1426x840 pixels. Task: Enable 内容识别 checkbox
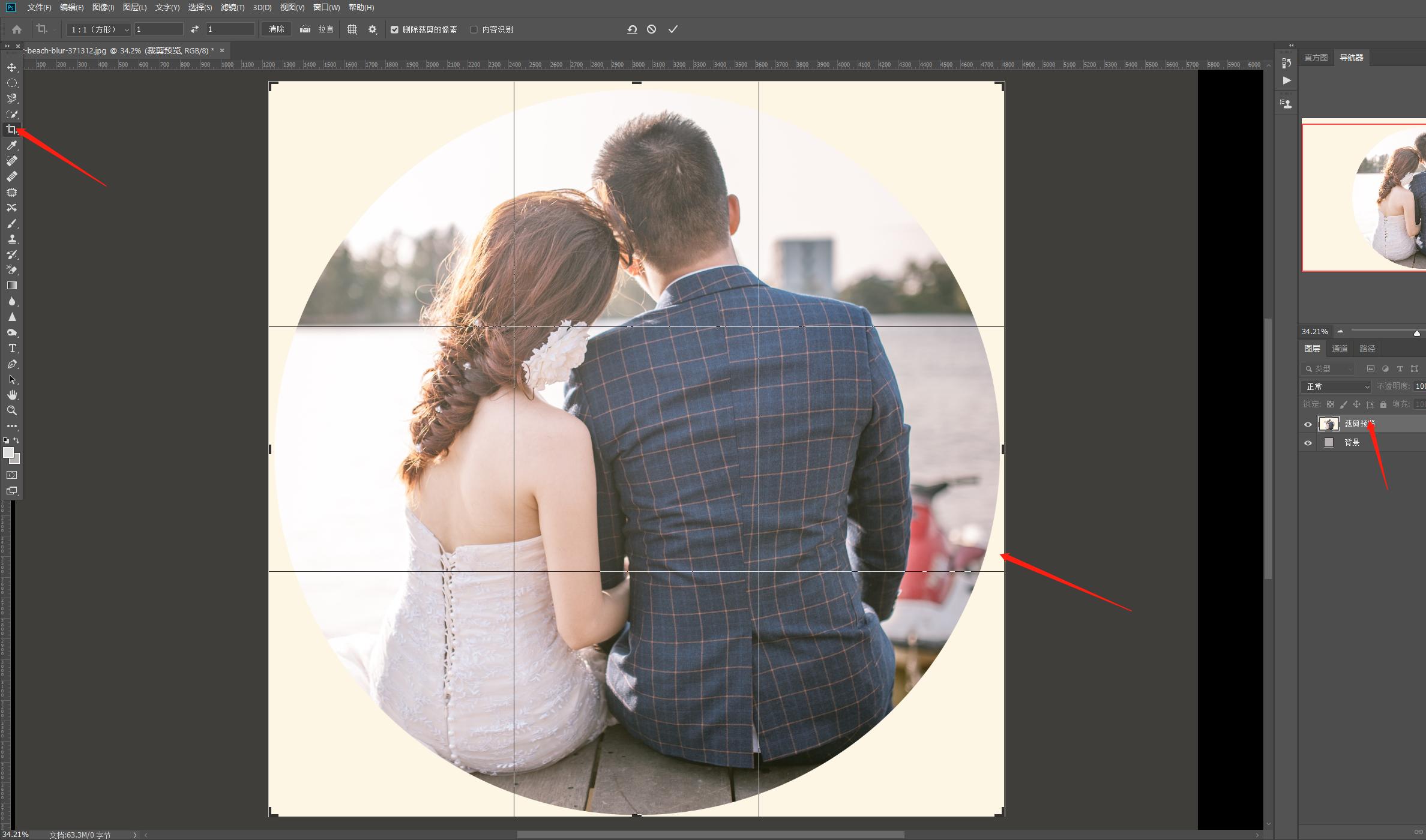pos(474,29)
